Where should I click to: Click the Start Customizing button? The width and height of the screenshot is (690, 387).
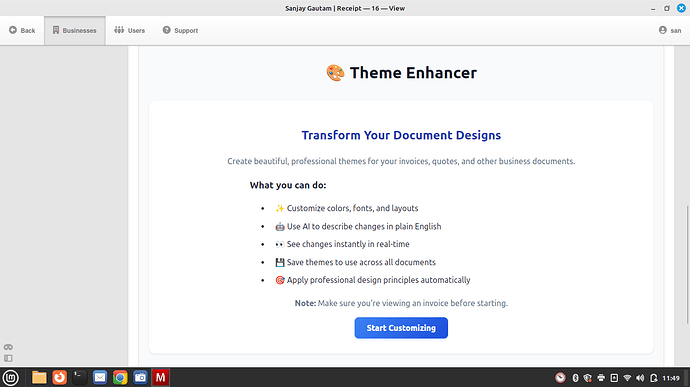401,328
